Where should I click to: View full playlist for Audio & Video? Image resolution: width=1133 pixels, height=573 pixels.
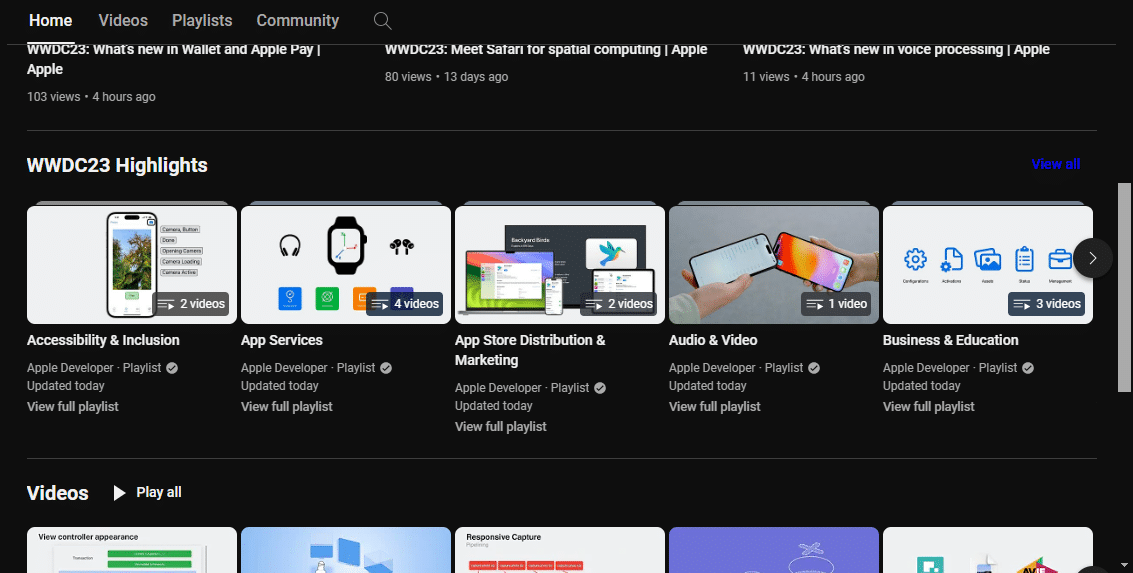click(x=714, y=406)
